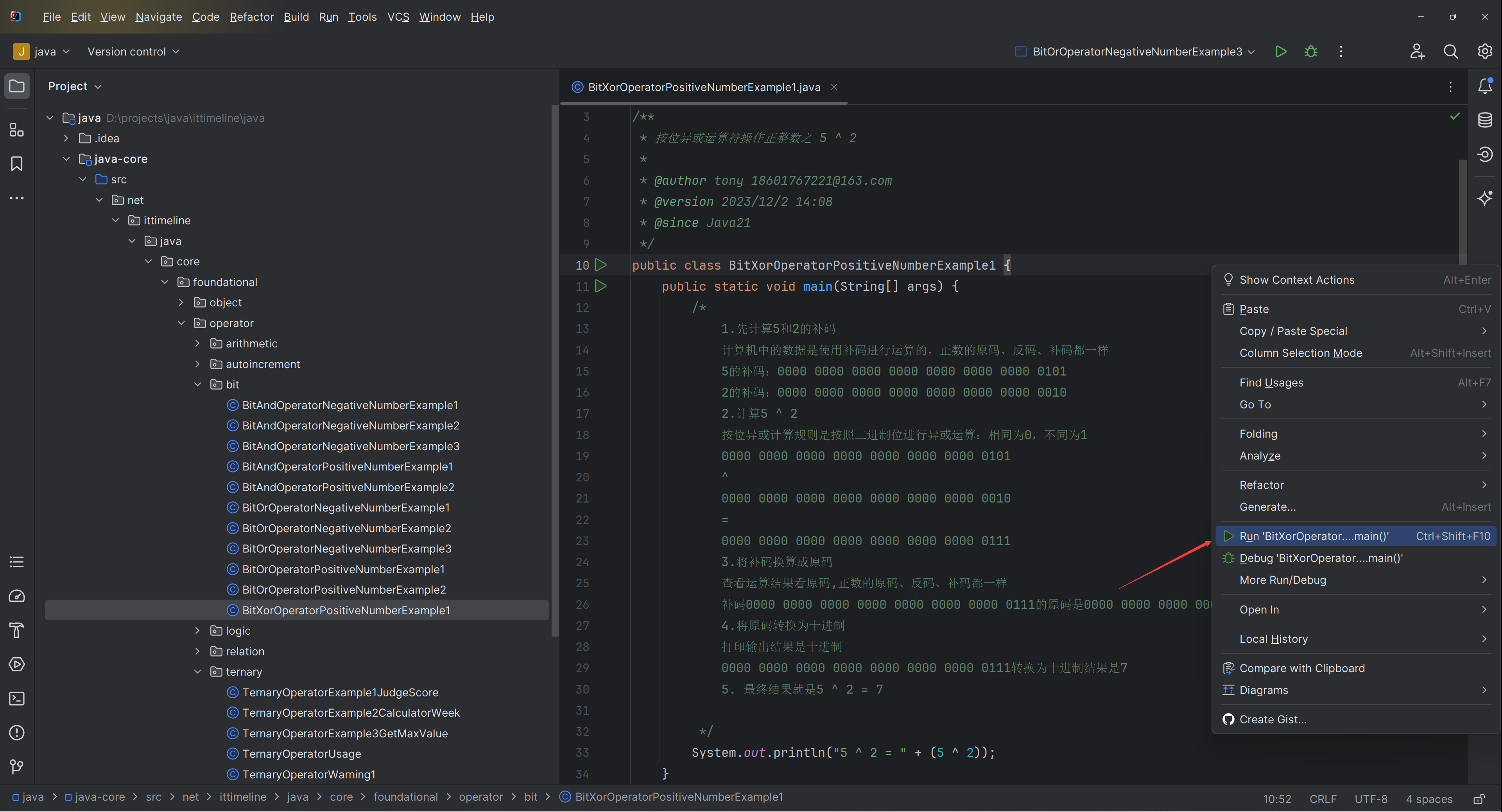Click the UTF-8 encoding in status bar
Image resolution: width=1502 pixels, height=812 pixels.
pyautogui.click(x=1370, y=799)
